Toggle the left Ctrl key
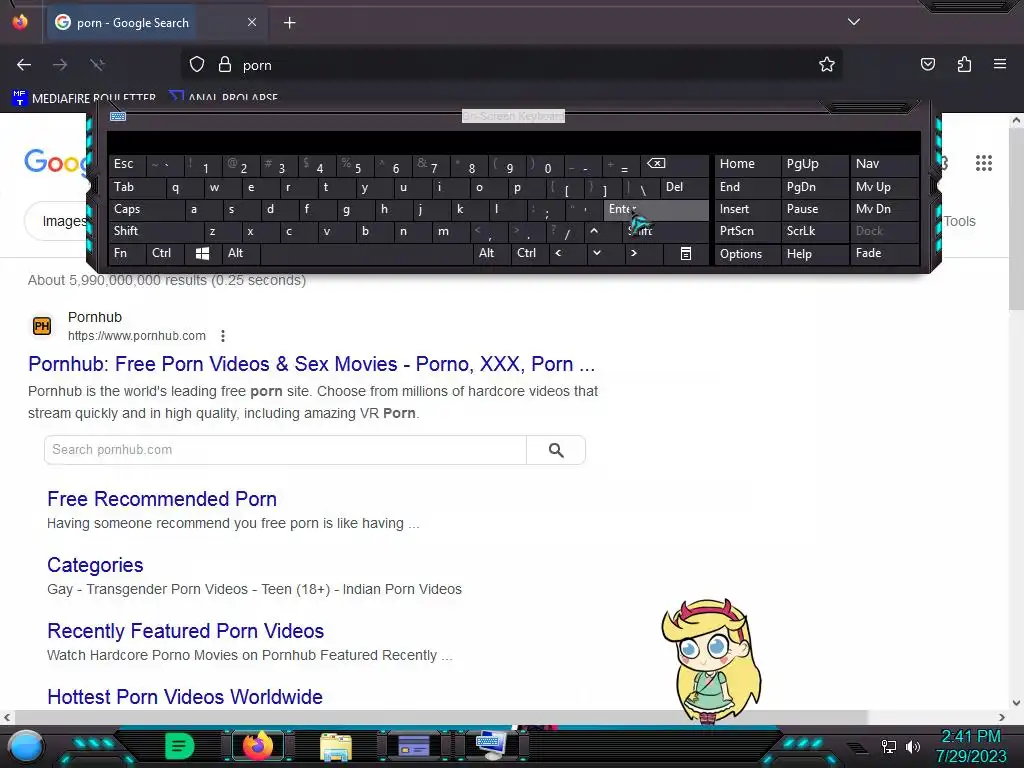The width and height of the screenshot is (1024, 768). (x=164, y=253)
